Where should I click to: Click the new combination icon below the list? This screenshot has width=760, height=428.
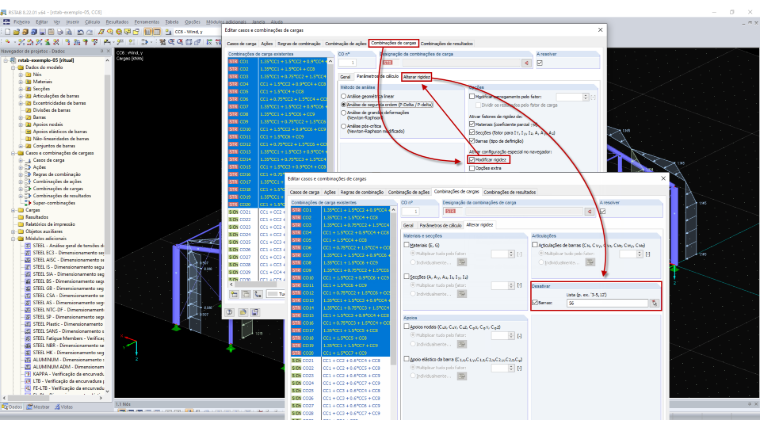234,294
